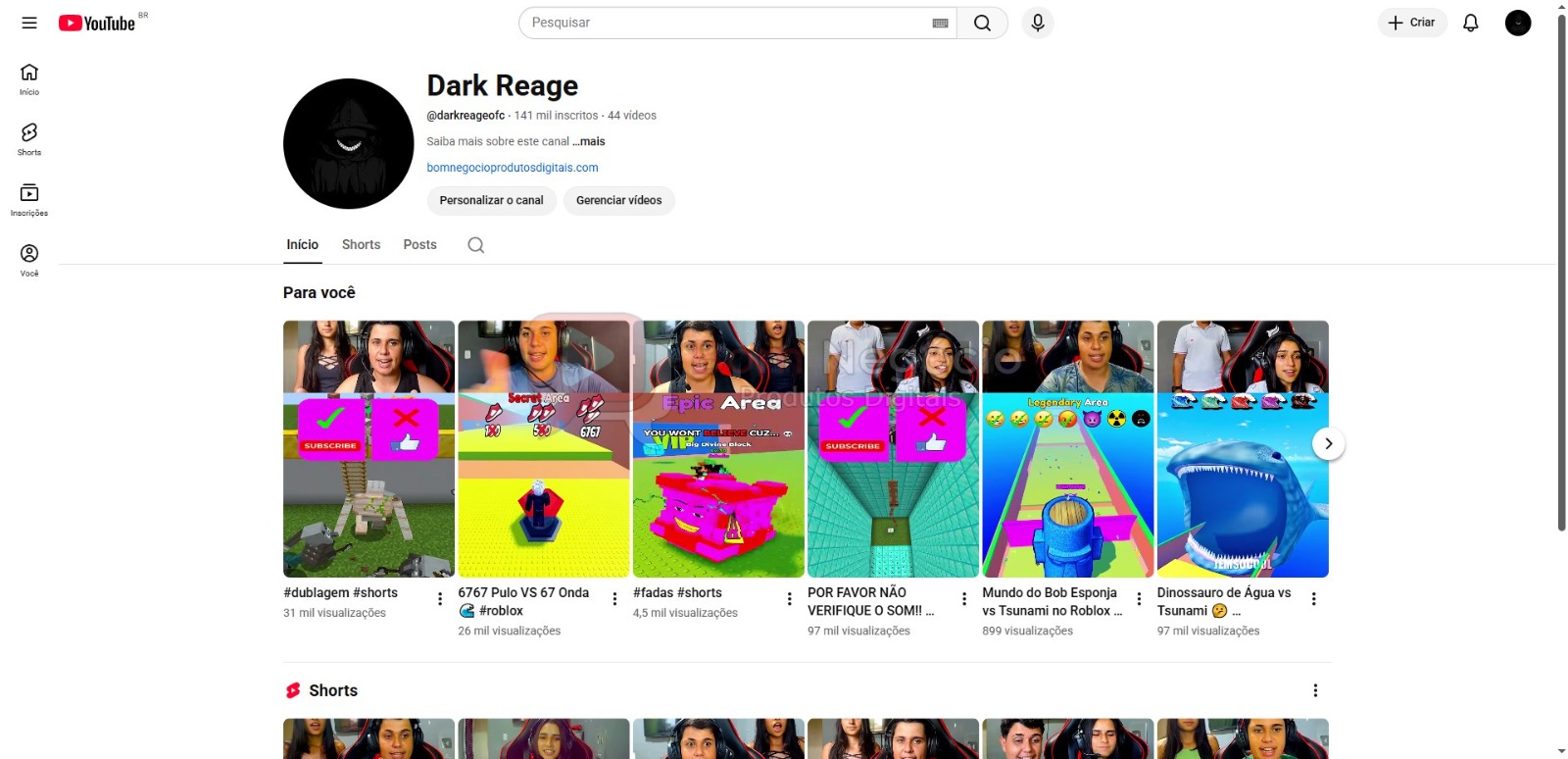Start voice search with microphone
The width and height of the screenshot is (1568, 759).
[x=1037, y=23]
